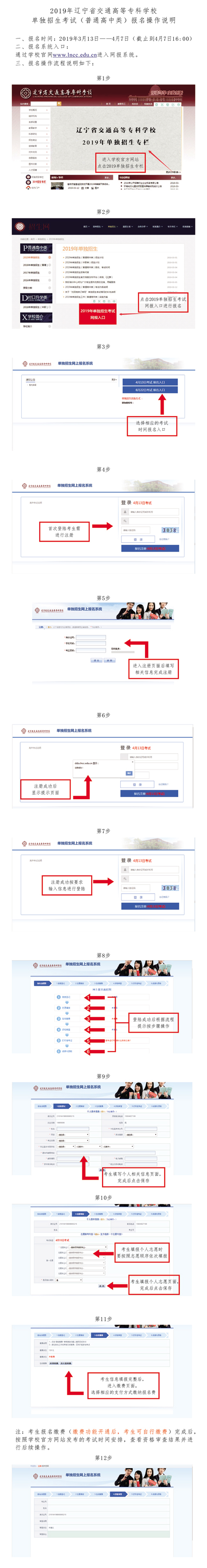
Task: Click the blue register bar in step 4
Action: click(150, 549)
